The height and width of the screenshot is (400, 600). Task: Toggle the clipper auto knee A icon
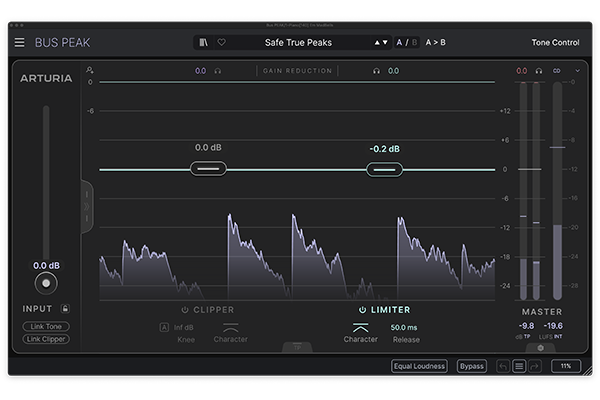point(164,327)
